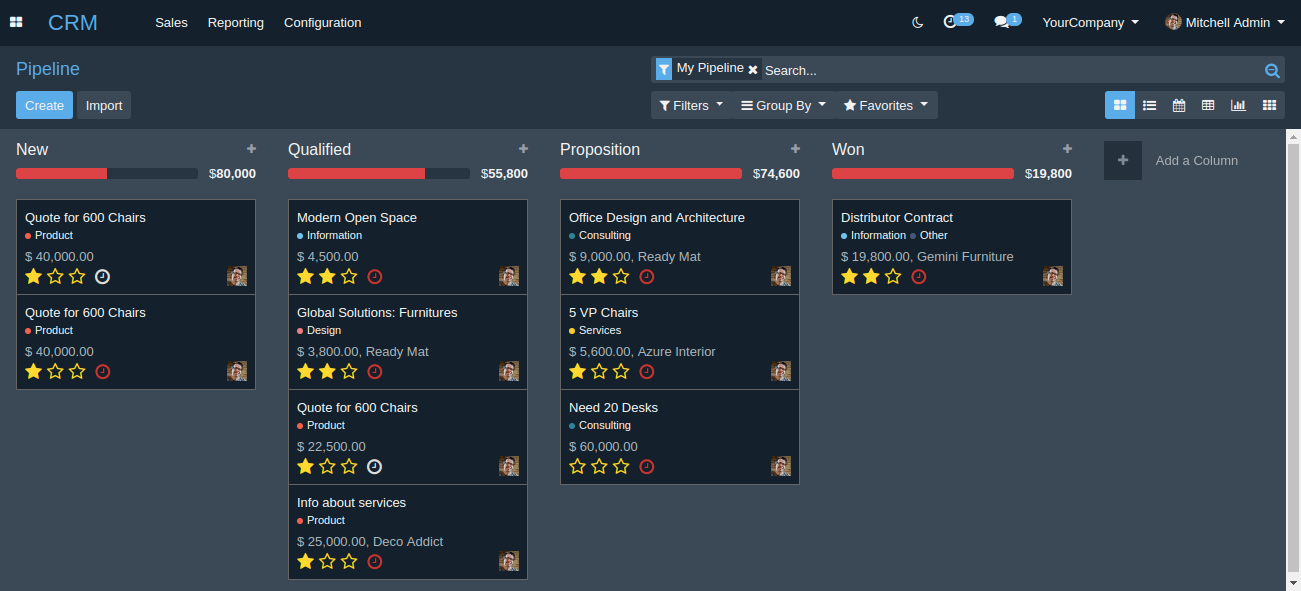Add a quick lead in Qualified column
1301x591 pixels.
coord(523,149)
